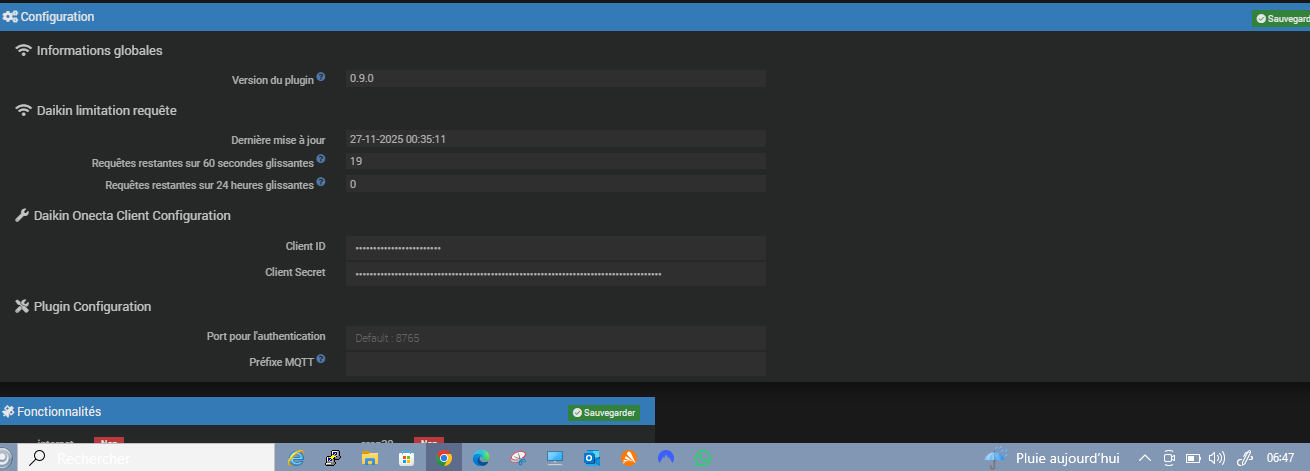This screenshot has width=1310, height=471.
Task: Open the monitor-shaped taskbar icon
Action: [x=555, y=458]
